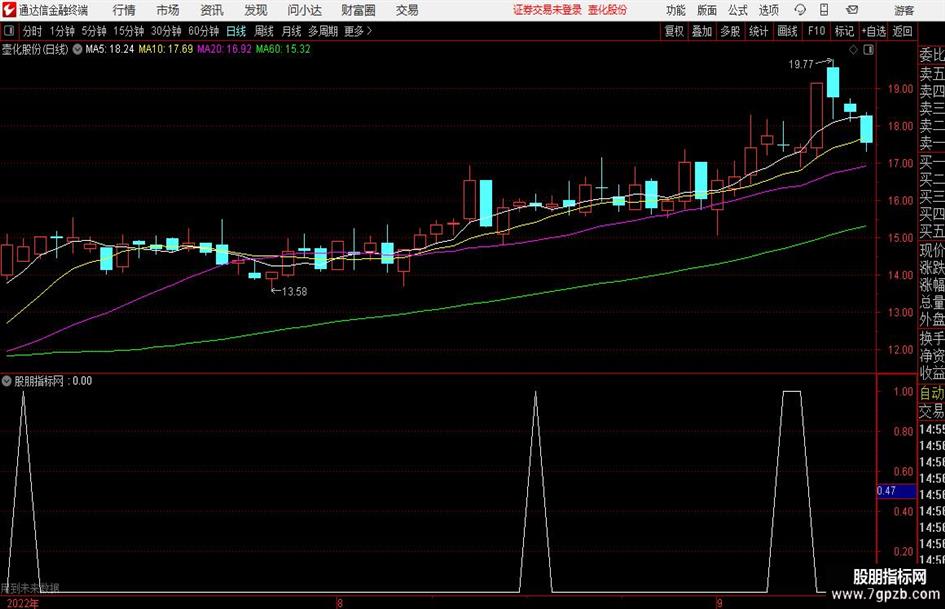945x609 pixels.
Task: Click the 统计 statistics button
Action: 758,31
